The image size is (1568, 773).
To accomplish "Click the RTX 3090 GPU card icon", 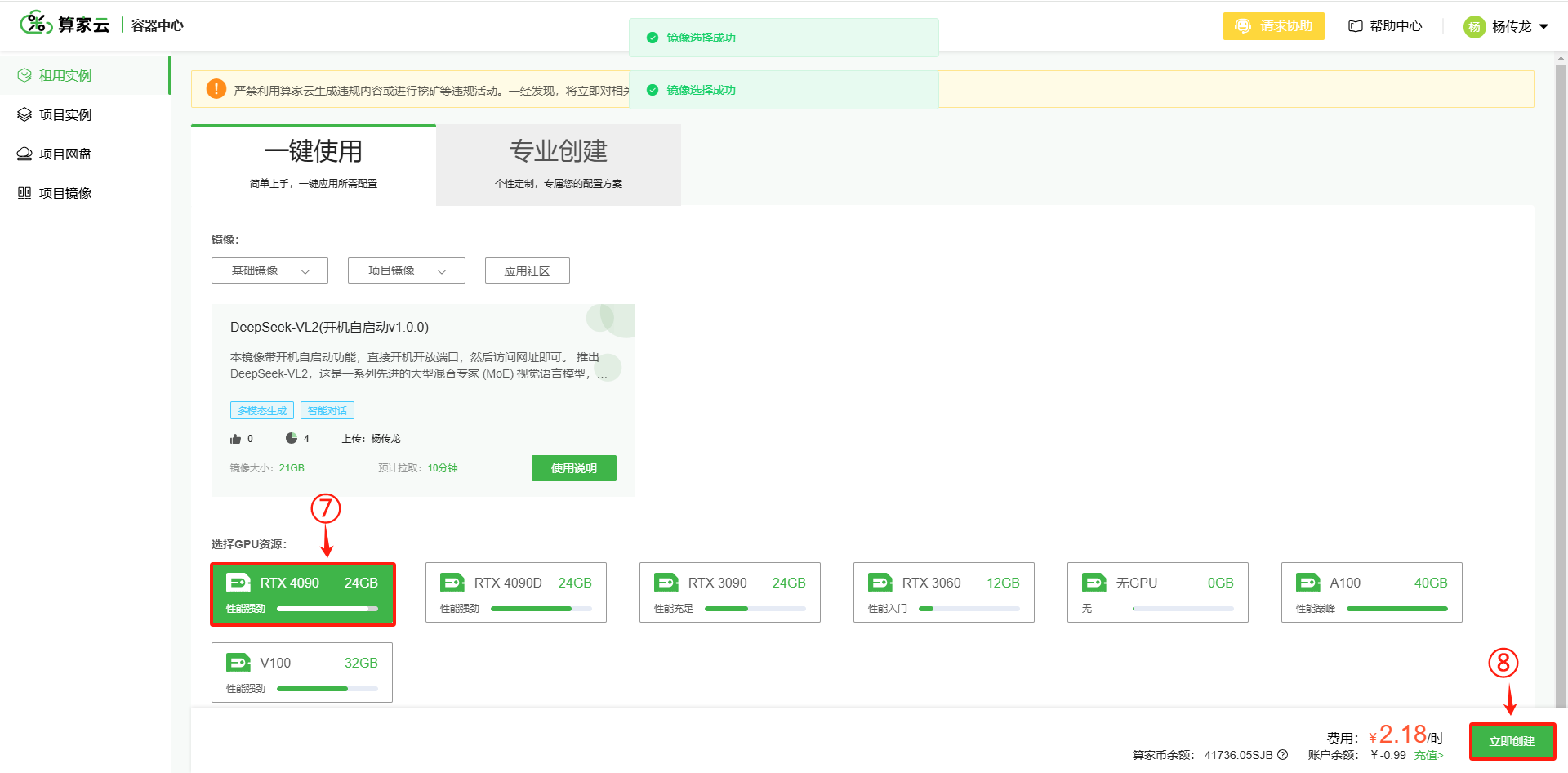I will coord(666,583).
